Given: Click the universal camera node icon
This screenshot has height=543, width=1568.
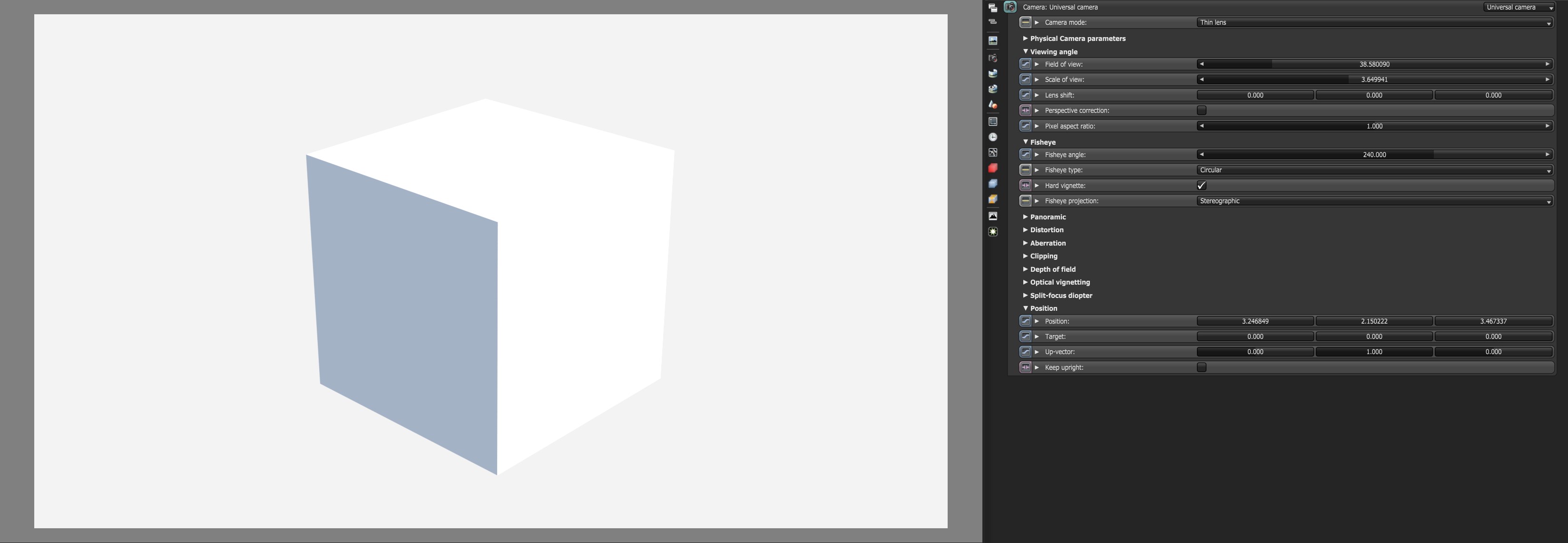Looking at the screenshot, I should point(1010,7).
